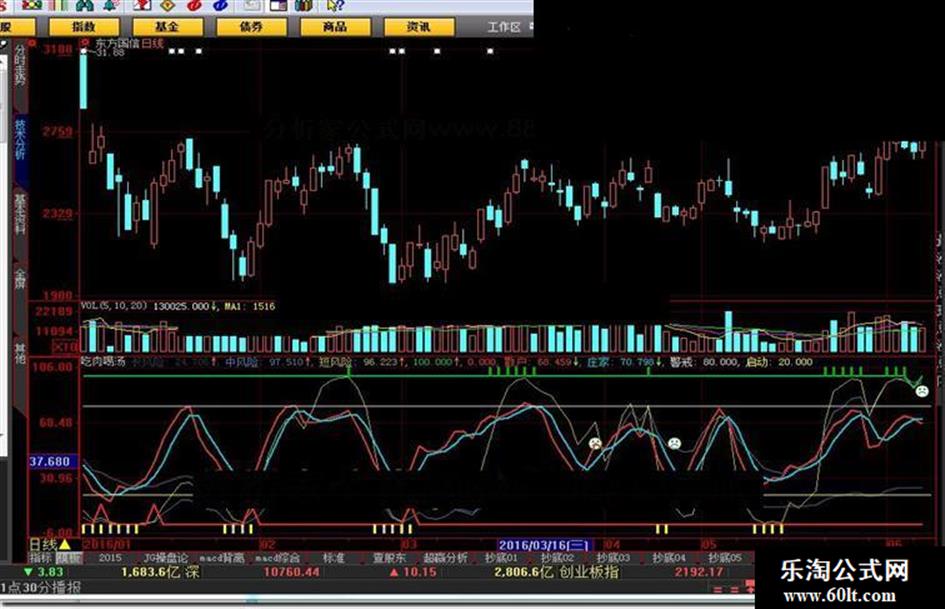
Task: Click the red swirl toolbar icon
Action: (194, 5)
